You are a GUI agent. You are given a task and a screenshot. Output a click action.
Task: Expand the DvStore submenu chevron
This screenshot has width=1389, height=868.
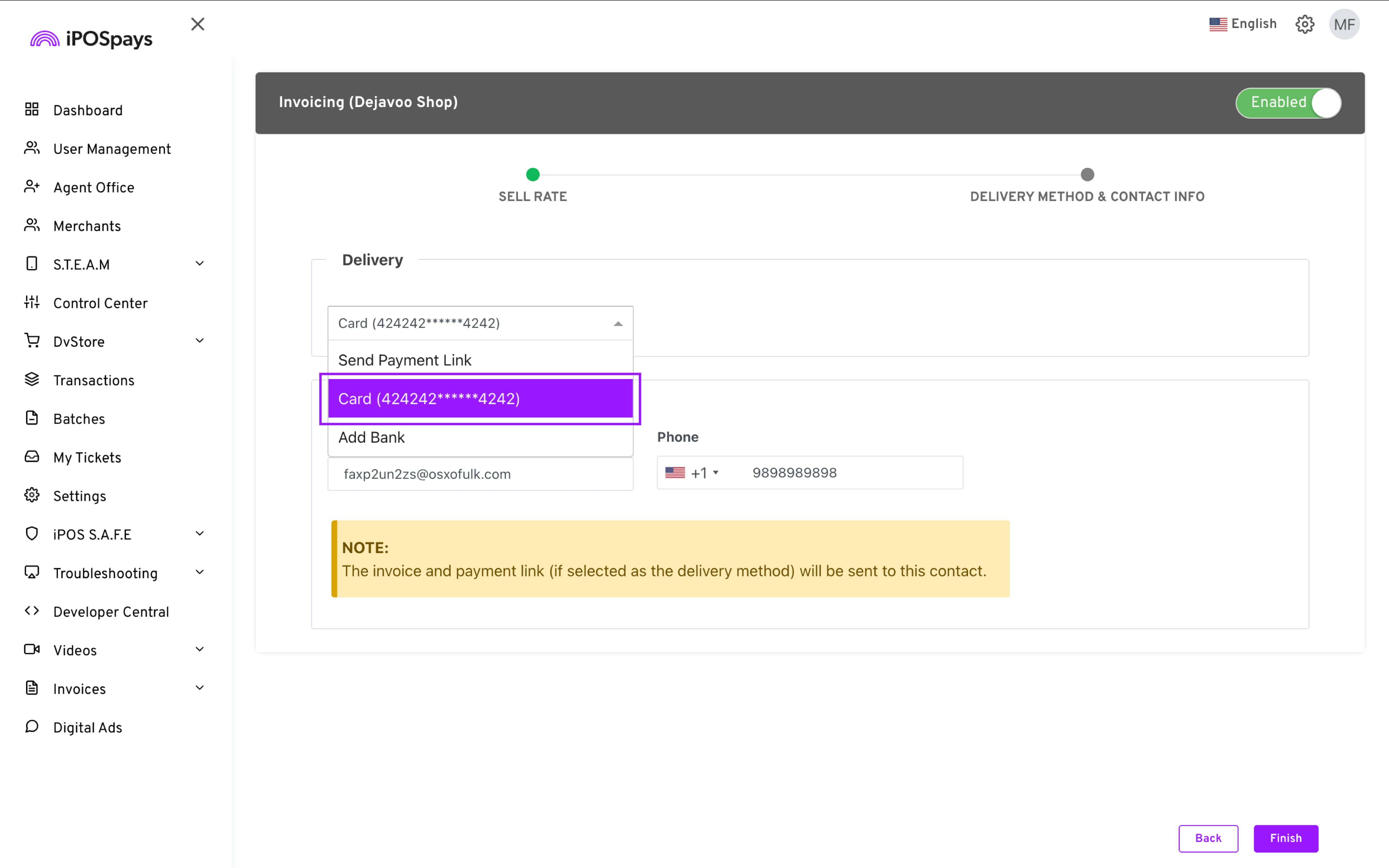tap(200, 340)
